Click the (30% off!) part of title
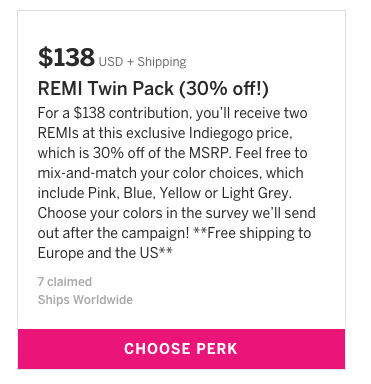 click(224, 89)
